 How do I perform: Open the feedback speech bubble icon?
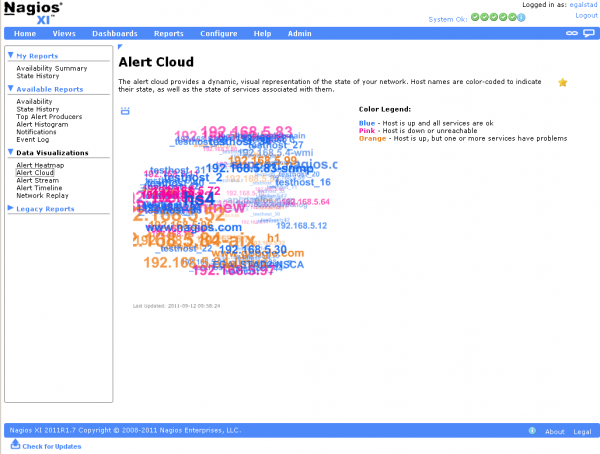588,33
